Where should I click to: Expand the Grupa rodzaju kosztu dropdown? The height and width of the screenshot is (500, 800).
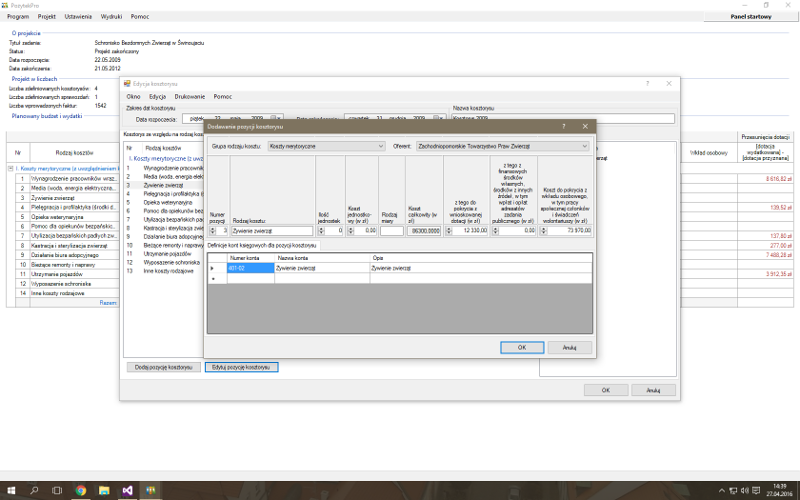[x=380, y=146]
